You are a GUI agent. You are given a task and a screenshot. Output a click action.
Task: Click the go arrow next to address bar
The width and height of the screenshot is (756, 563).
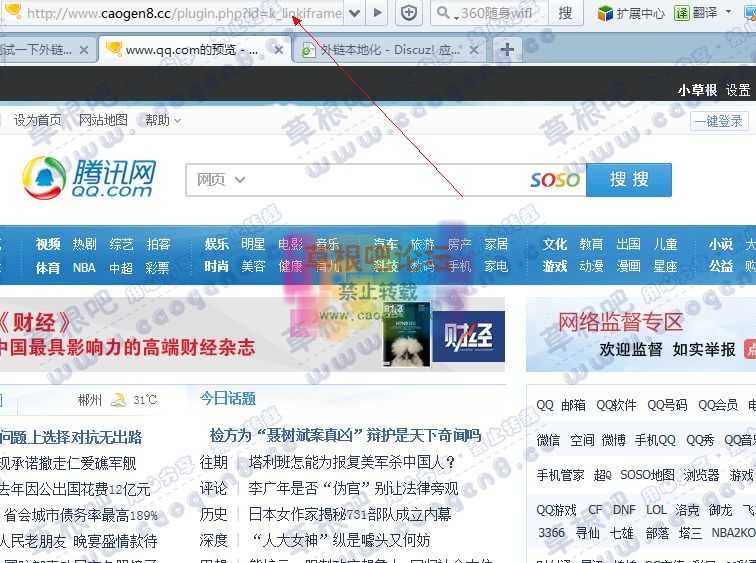click(x=377, y=13)
